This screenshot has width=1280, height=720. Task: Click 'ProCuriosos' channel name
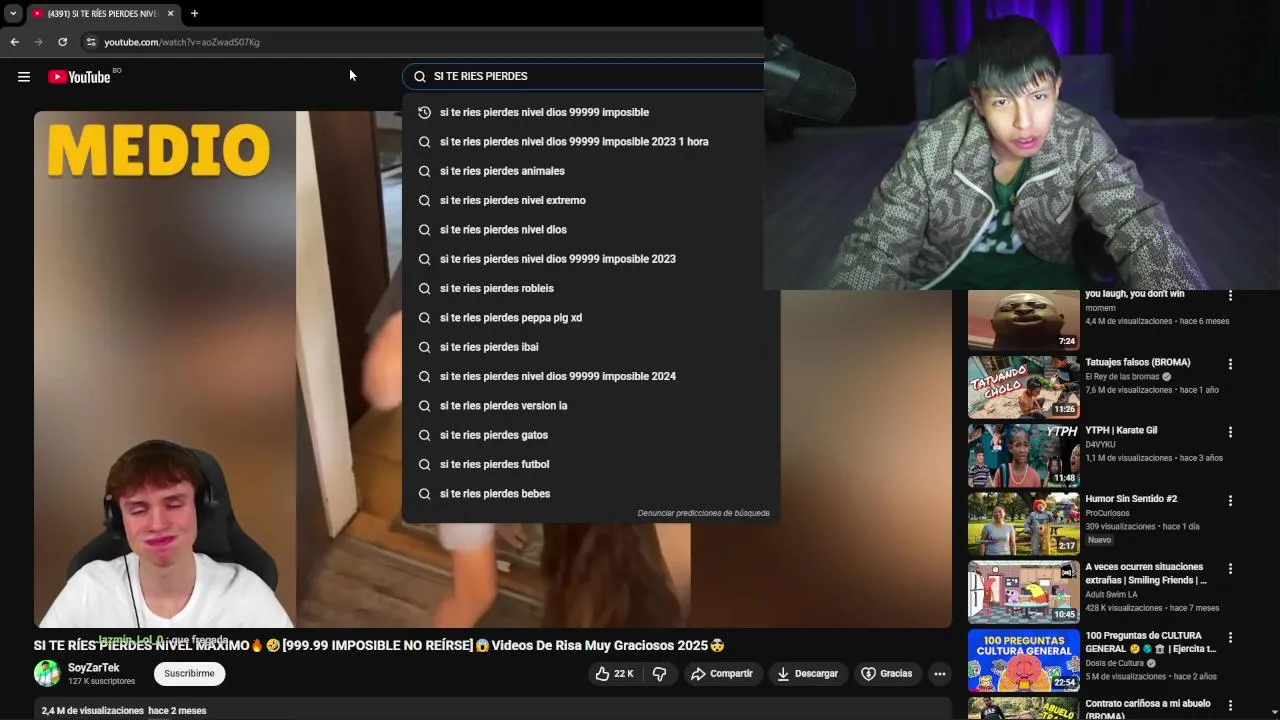click(x=1108, y=513)
